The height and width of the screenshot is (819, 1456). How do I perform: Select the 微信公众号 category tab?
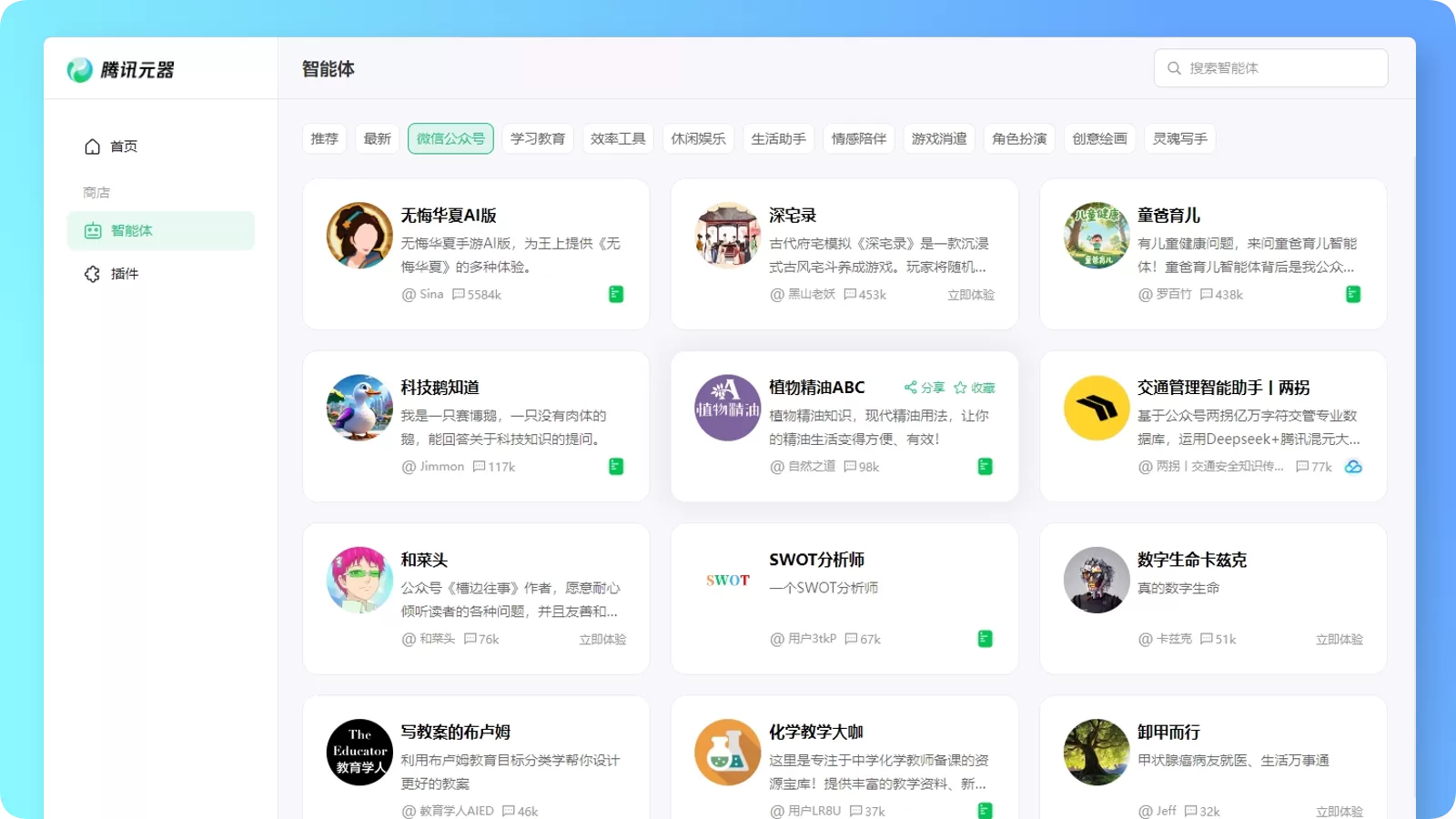pos(450,138)
